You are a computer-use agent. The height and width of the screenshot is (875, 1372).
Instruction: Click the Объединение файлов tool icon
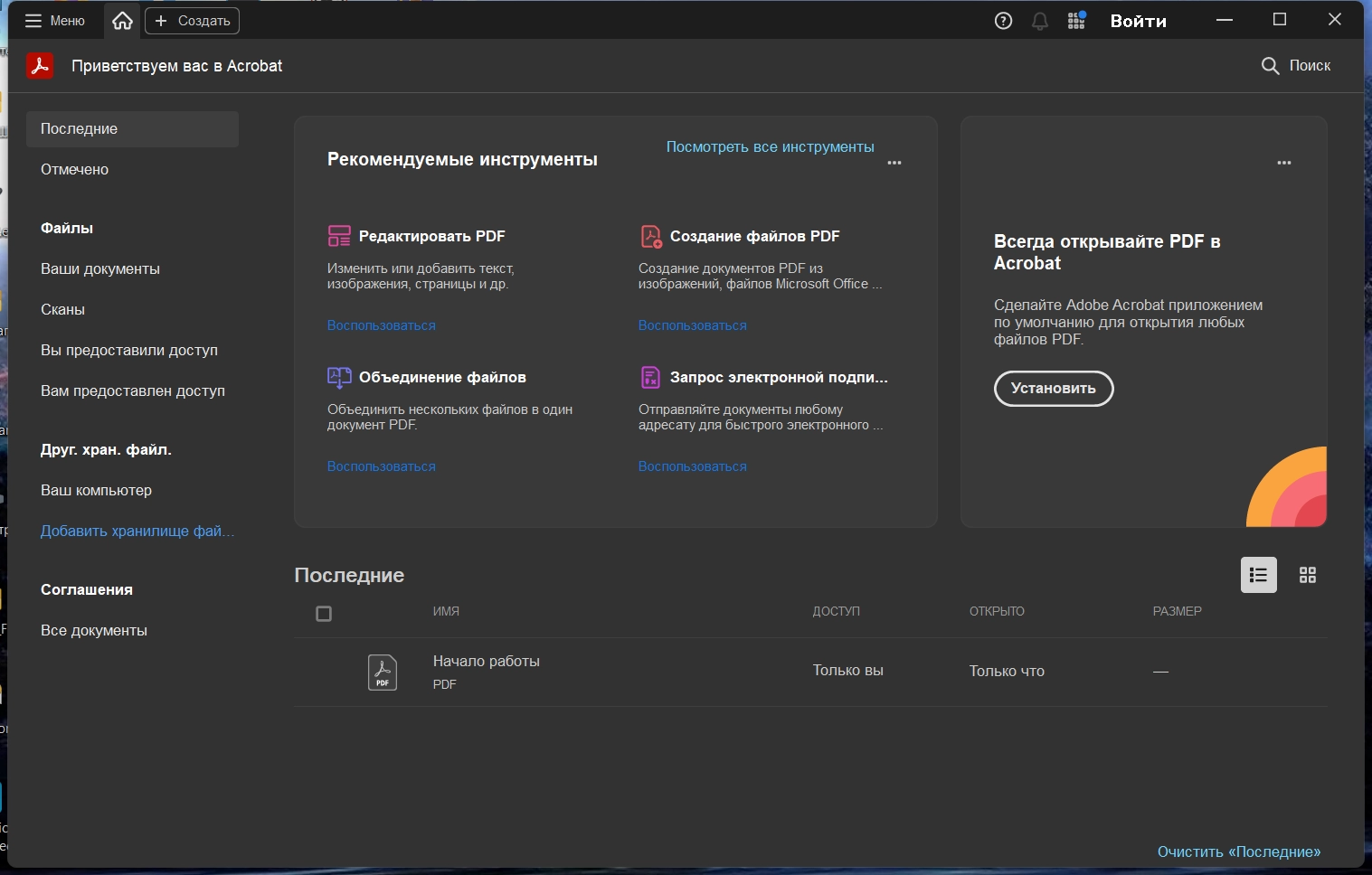(x=339, y=377)
